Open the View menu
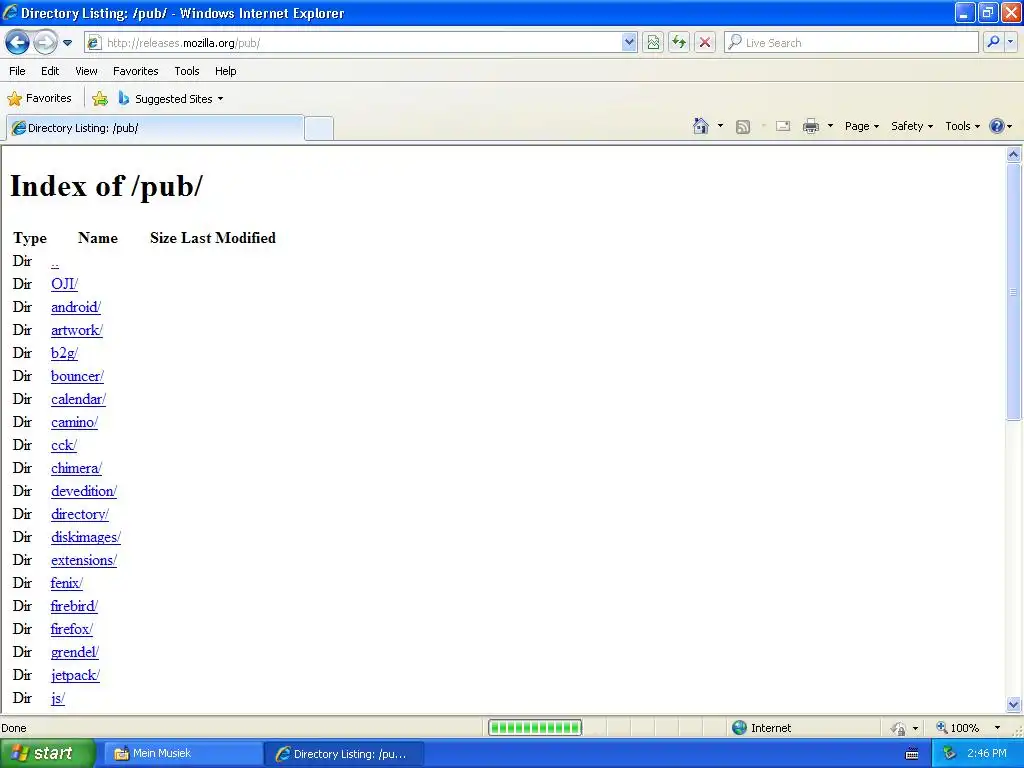 pyautogui.click(x=86, y=71)
